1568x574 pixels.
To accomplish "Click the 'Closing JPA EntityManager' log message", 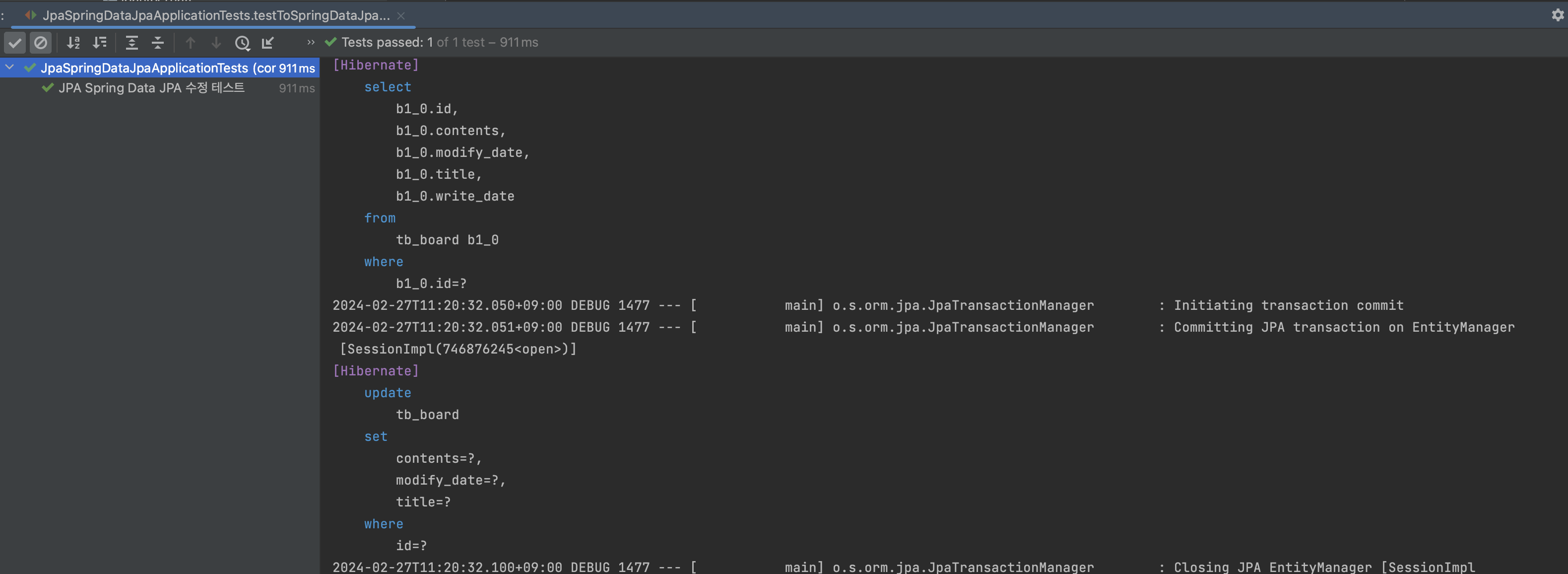I will tap(1324, 568).
